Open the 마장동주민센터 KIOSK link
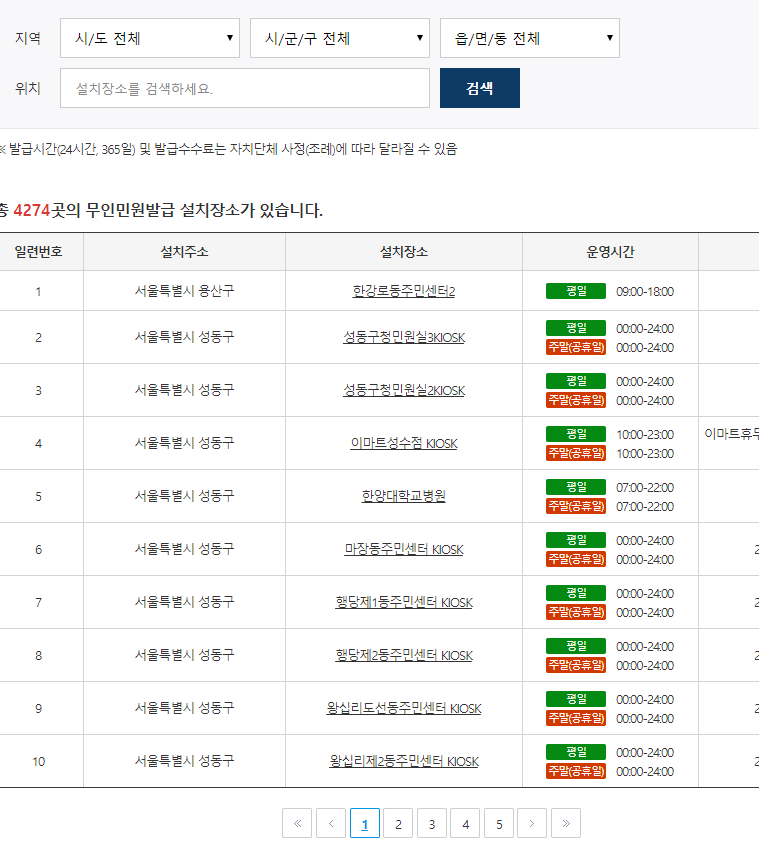Viewport: 759px width, 853px height. [404, 549]
